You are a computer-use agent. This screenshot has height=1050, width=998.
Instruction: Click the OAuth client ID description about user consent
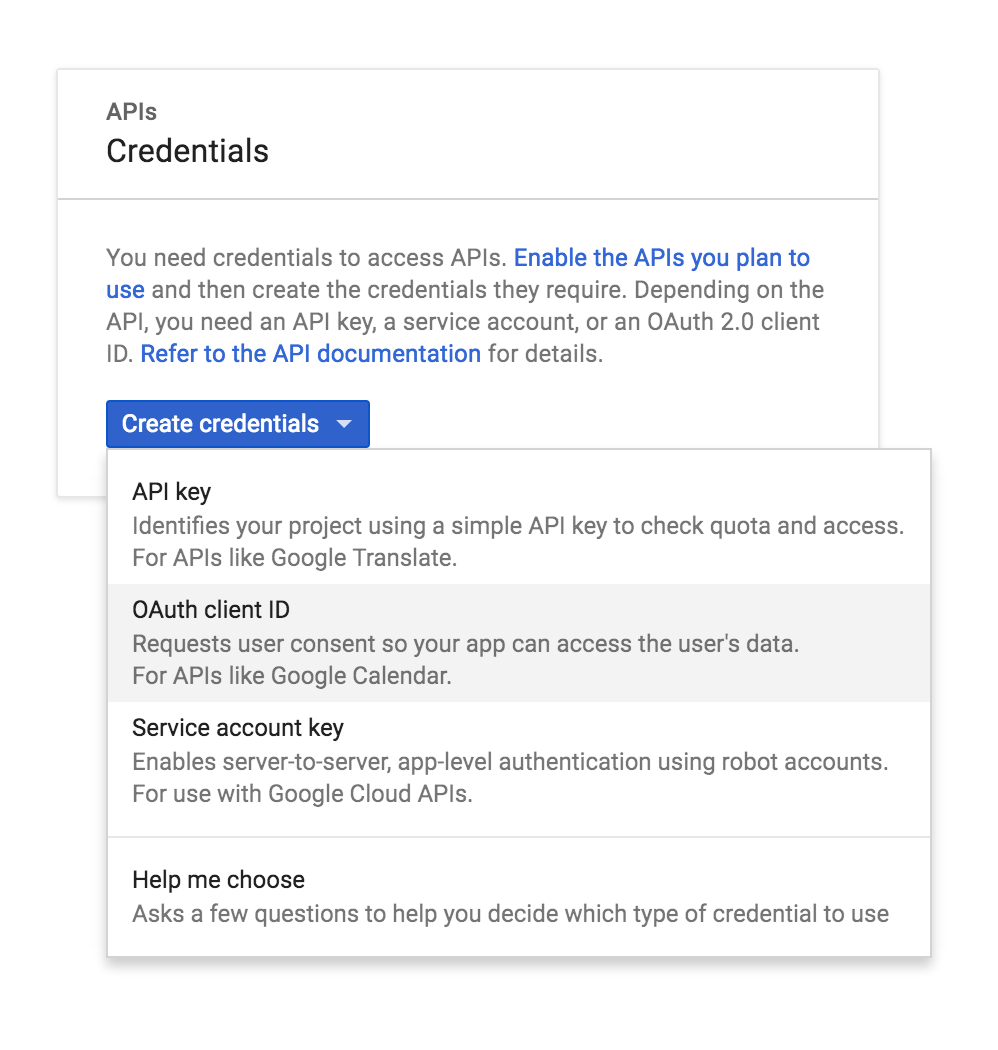(x=466, y=644)
